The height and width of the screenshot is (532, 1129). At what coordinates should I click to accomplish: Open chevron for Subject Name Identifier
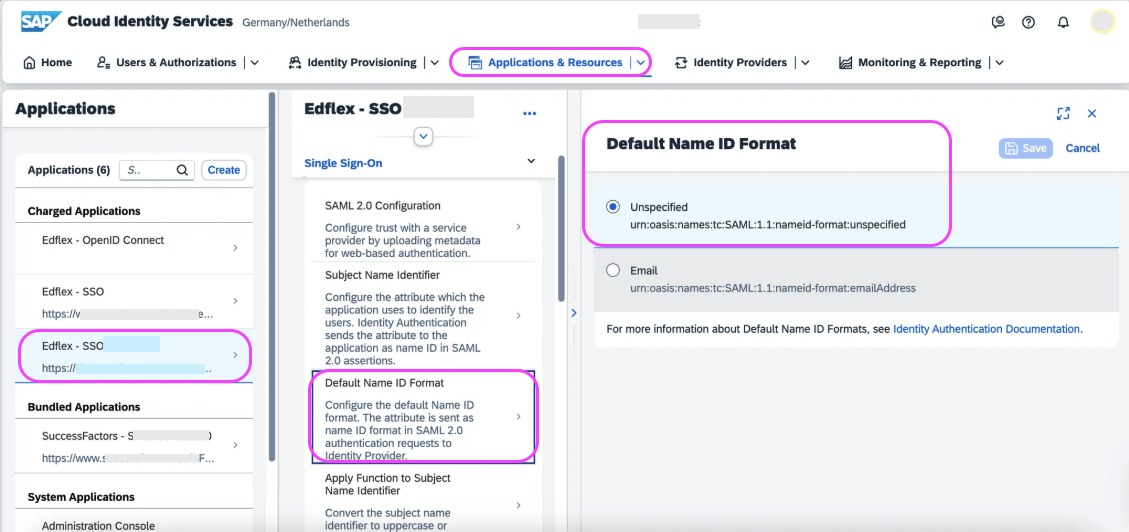point(518,315)
